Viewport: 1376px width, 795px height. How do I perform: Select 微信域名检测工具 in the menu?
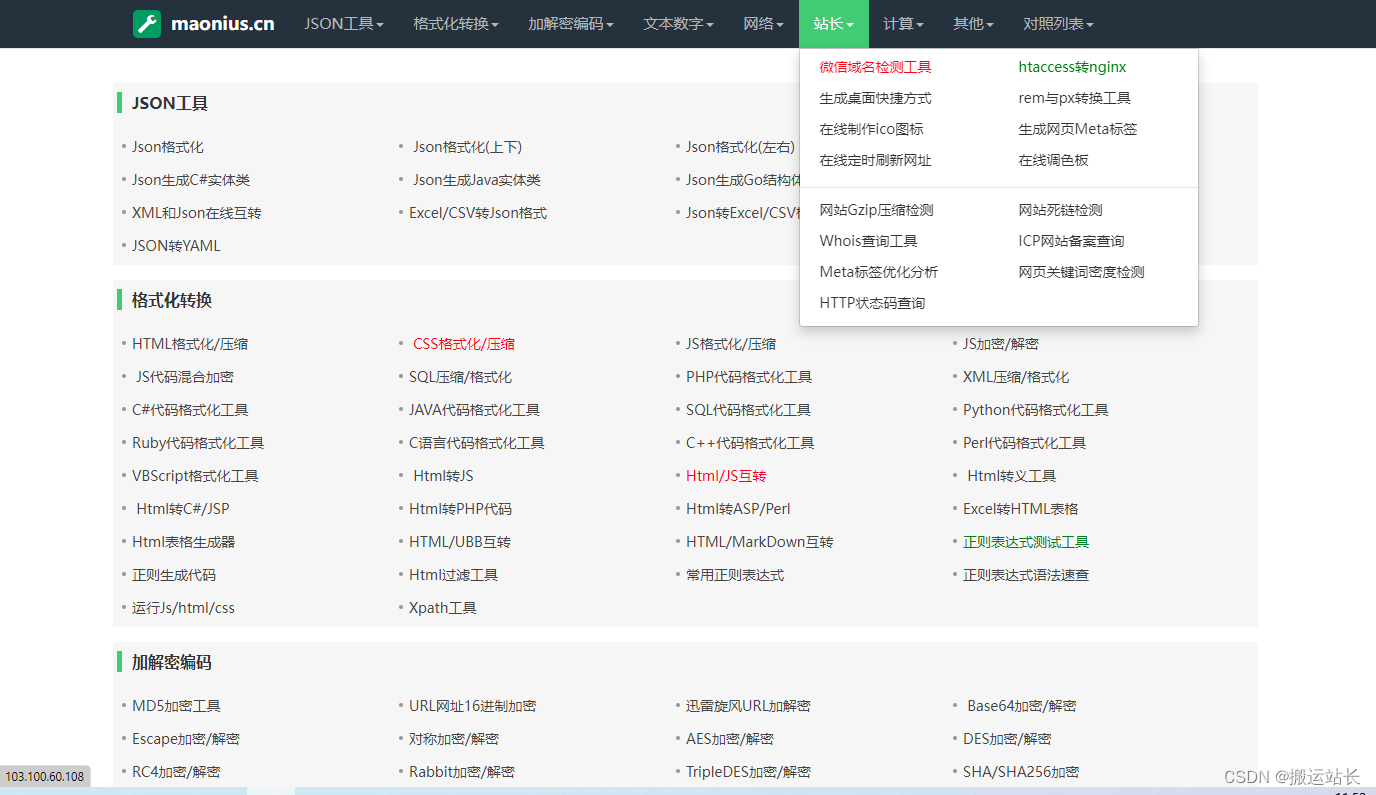click(x=876, y=67)
